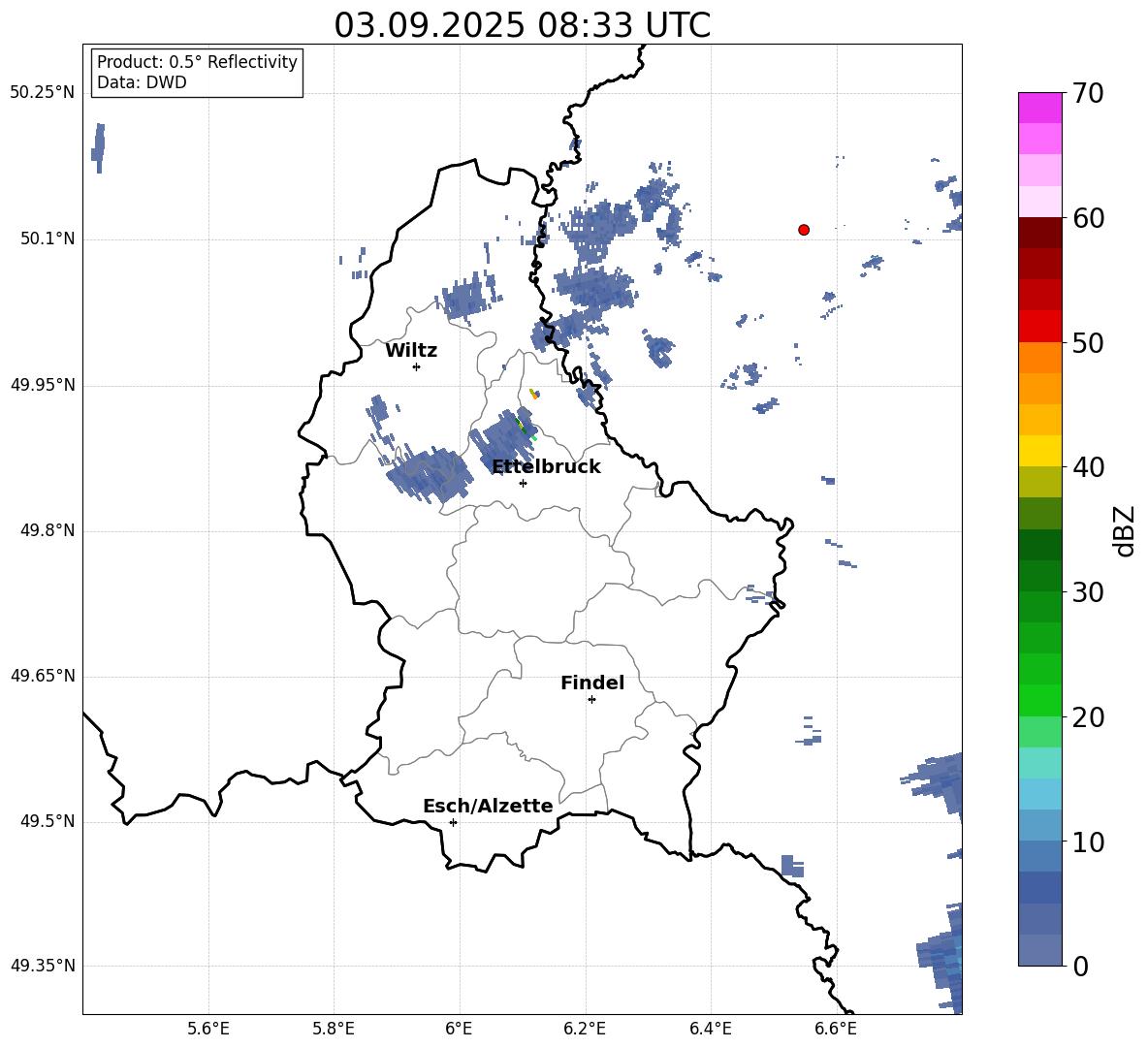Image resolution: width=1148 pixels, height=1048 pixels.
Task: Click the 'Product: 0.5° Reflectivity' text
Action: [197, 62]
